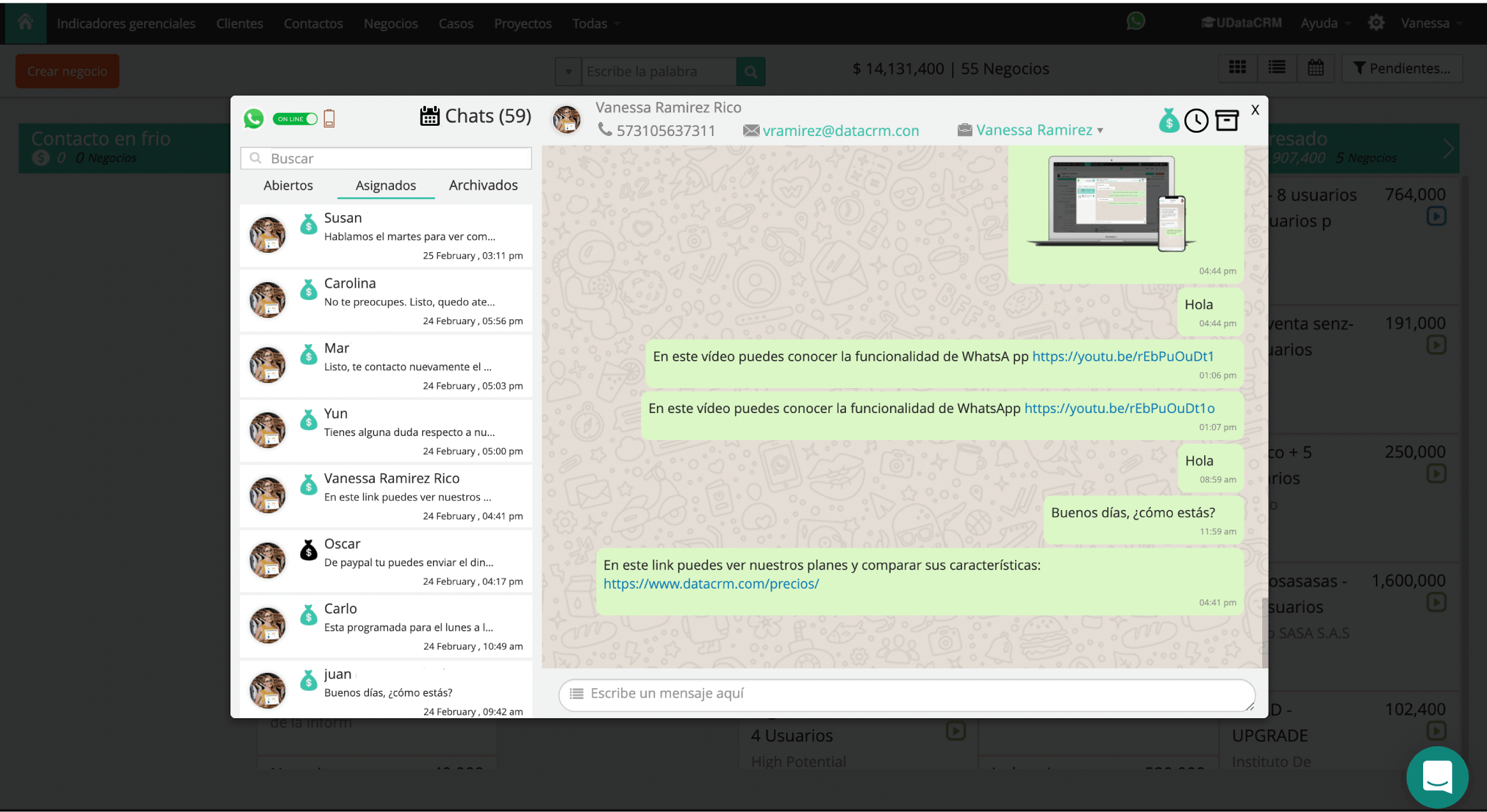Screen dimensions: 1487x812
Task: Toggle the ON LINE status switch
Action: tap(295, 119)
